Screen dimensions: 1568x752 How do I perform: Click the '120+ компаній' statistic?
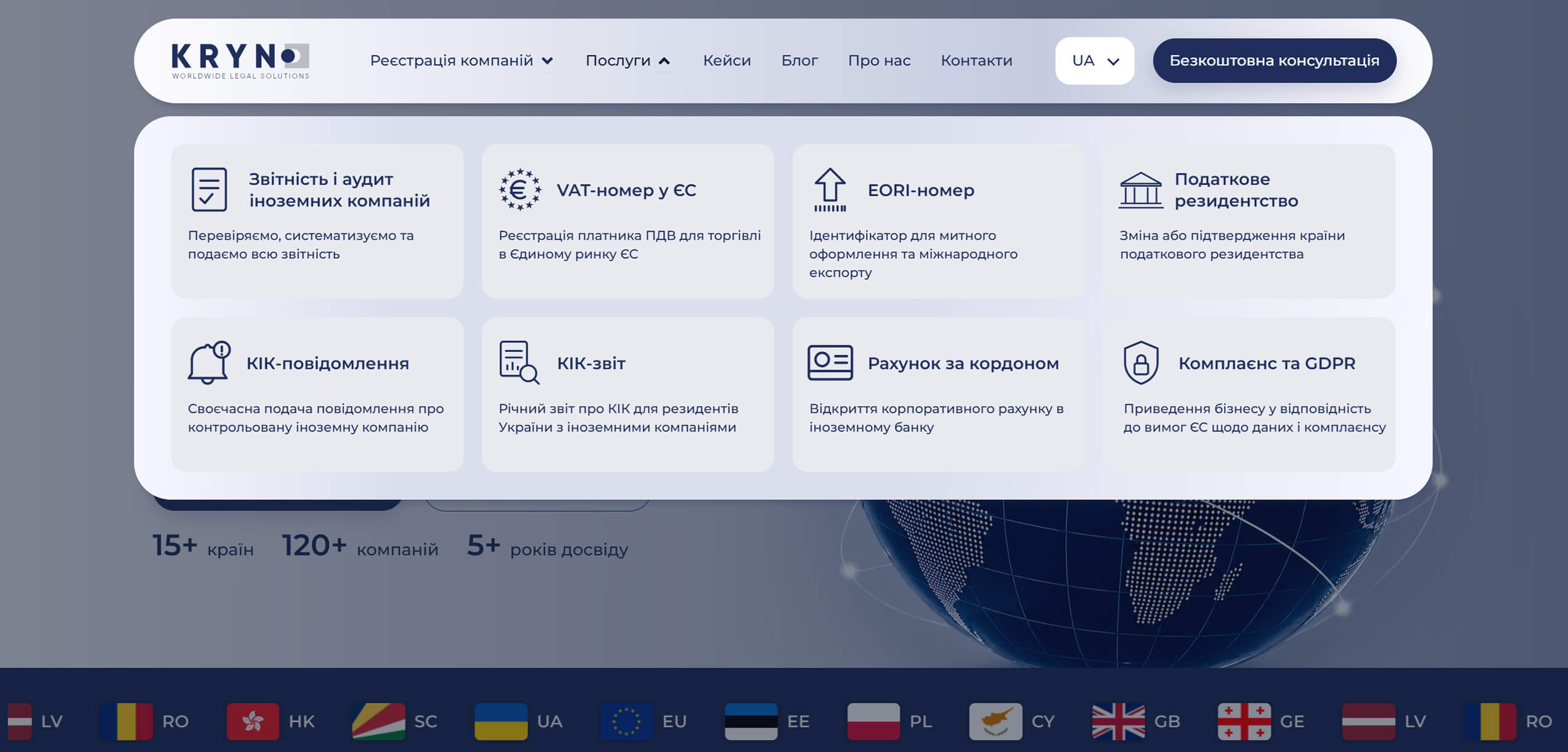360,546
